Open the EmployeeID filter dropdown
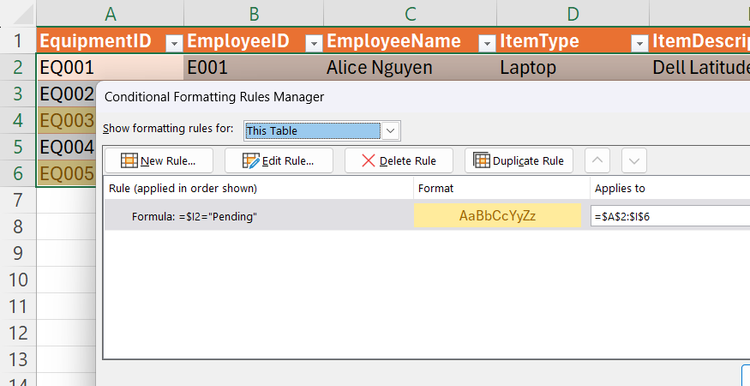 pyautogui.click(x=314, y=44)
